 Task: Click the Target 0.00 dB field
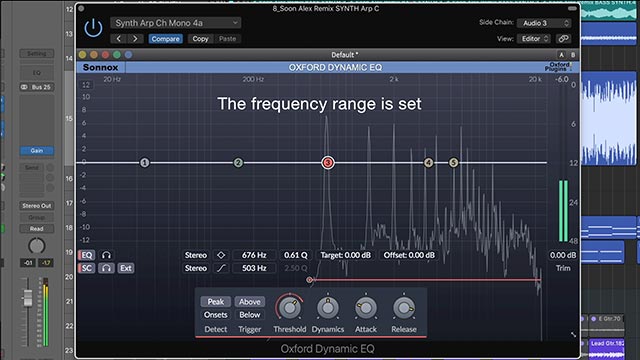click(x=345, y=255)
